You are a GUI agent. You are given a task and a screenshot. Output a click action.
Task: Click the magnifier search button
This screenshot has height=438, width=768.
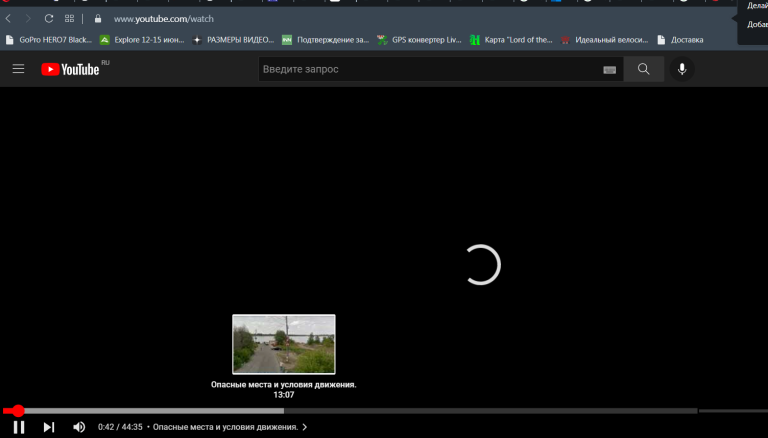(x=644, y=69)
